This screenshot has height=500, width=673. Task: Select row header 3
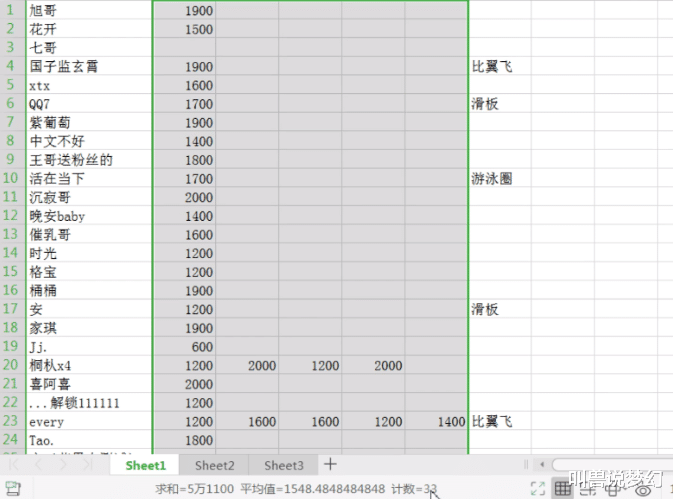tap(12, 47)
